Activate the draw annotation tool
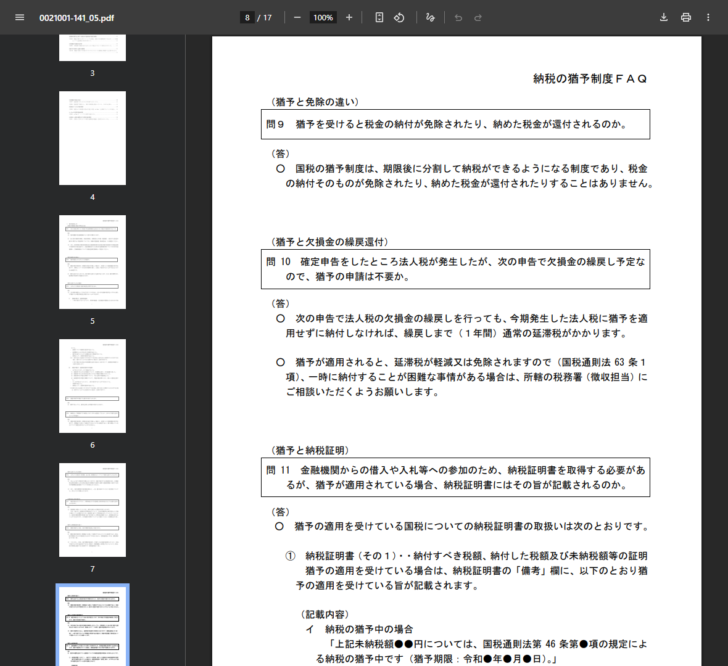This screenshot has height=666, width=728. (x=430, y=18)
